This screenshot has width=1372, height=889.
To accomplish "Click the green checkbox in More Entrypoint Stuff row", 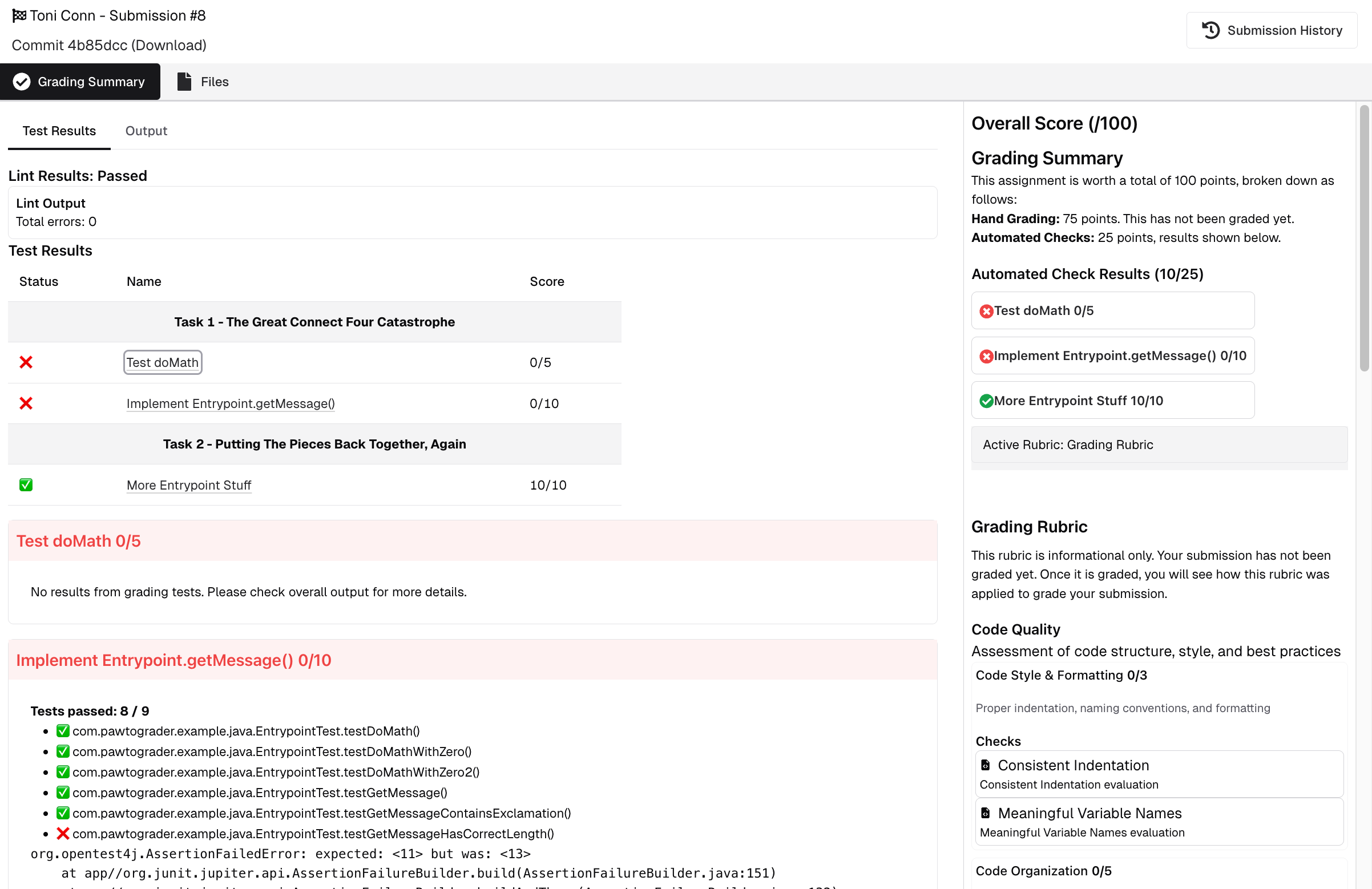I will 25,485.
